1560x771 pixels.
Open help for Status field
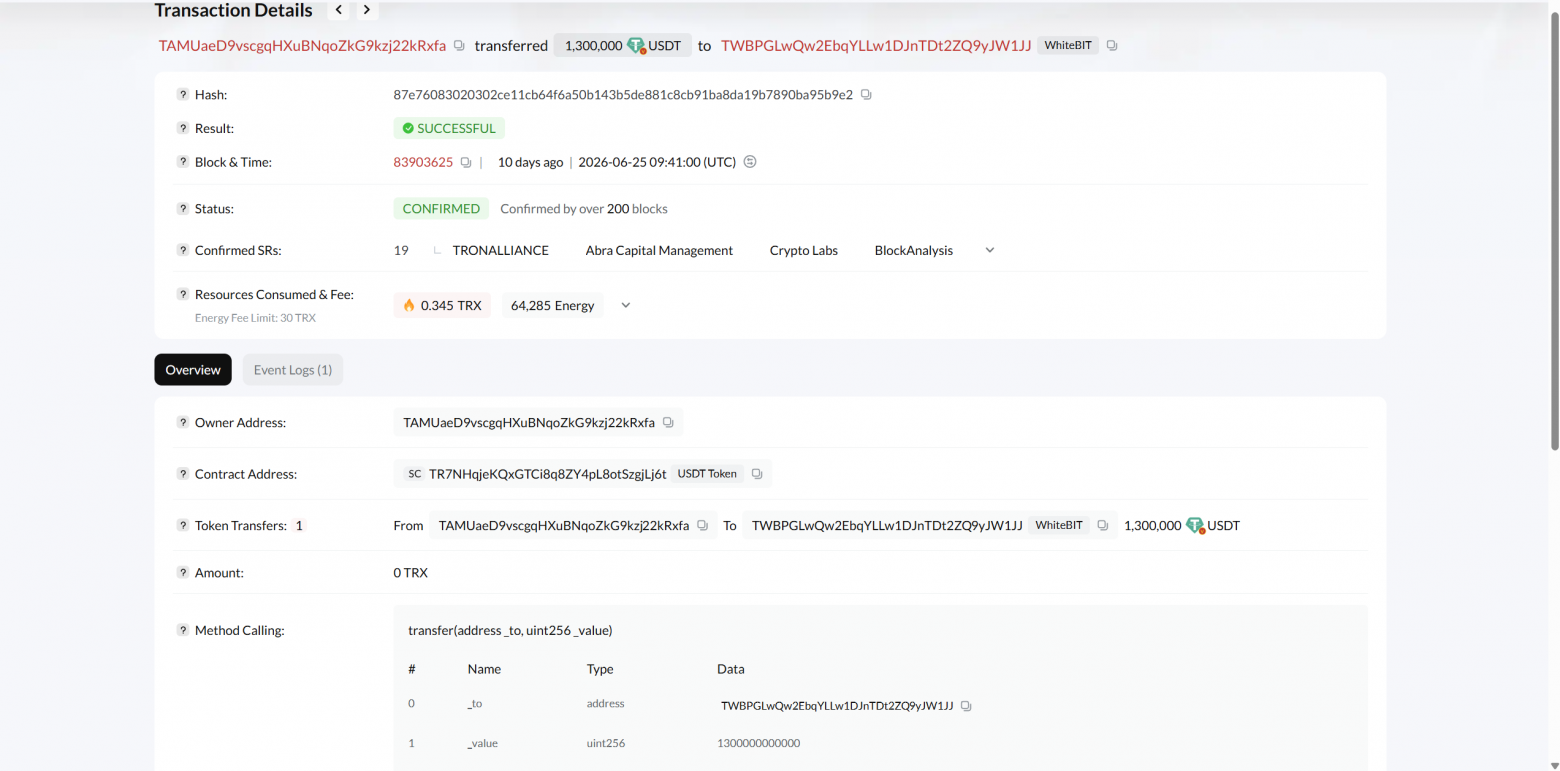point(183,208)
